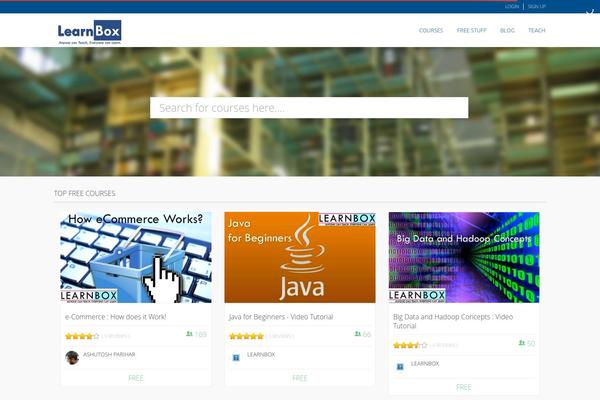The height and width of the screenshot is (400, 600).
Task: Open e-Commerce : How does it Work! title
Action: click(x=116, y=317)
